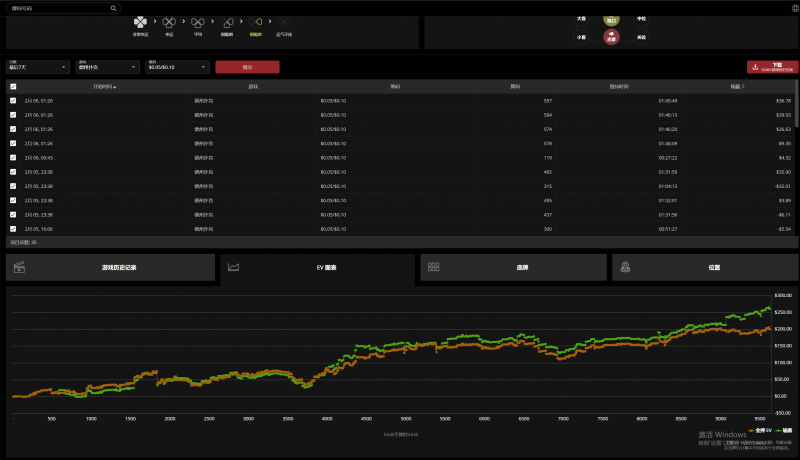The height and width of the screenshot is (460, 800).
Task: Click the red show results button
Action: (x=247, y=67)
